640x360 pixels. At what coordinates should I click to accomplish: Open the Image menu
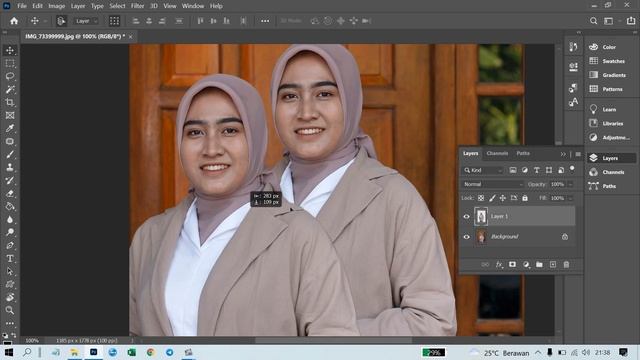click(56, 6)
